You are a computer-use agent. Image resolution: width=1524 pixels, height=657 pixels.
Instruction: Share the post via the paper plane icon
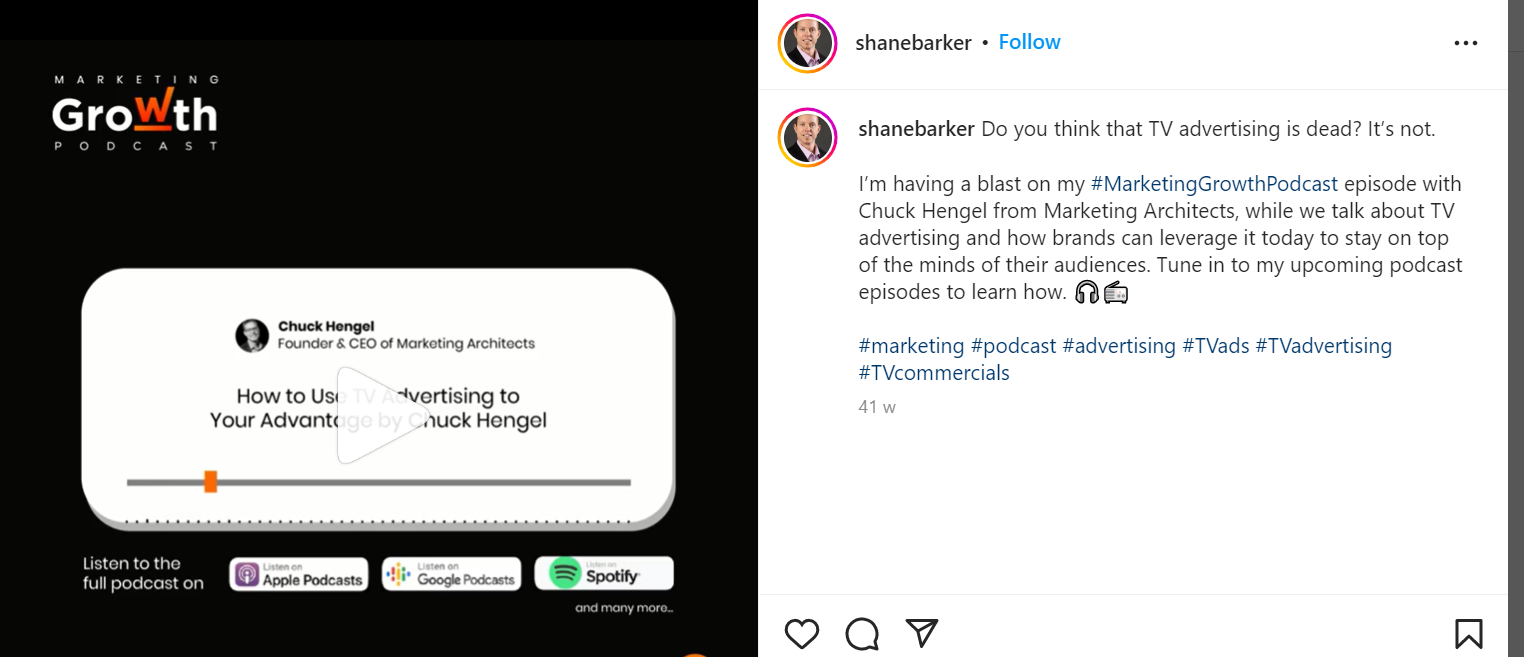coord(921,633)
